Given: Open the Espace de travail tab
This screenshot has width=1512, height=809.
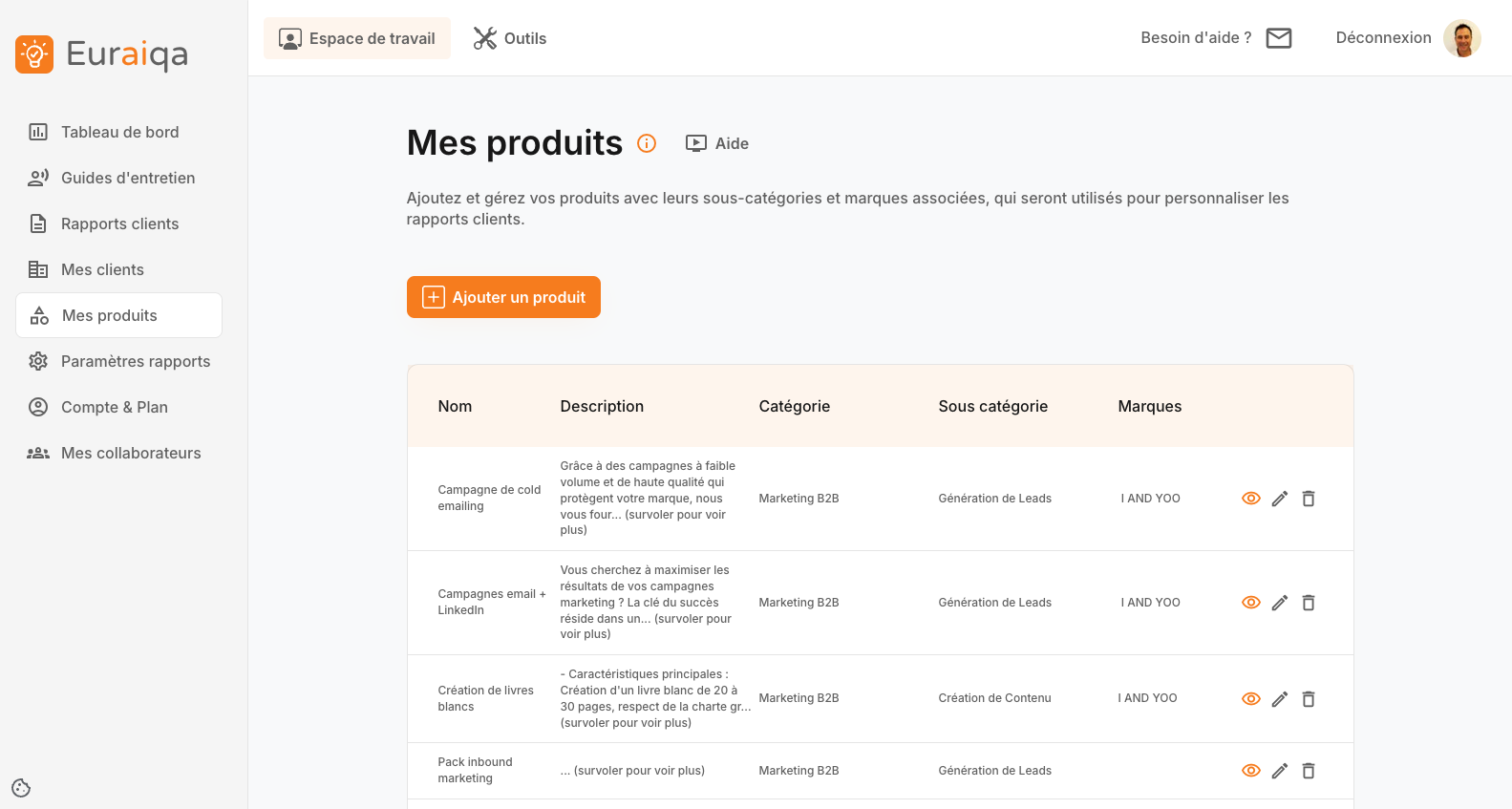Looking at the screenshot, I should pos(357,38).
